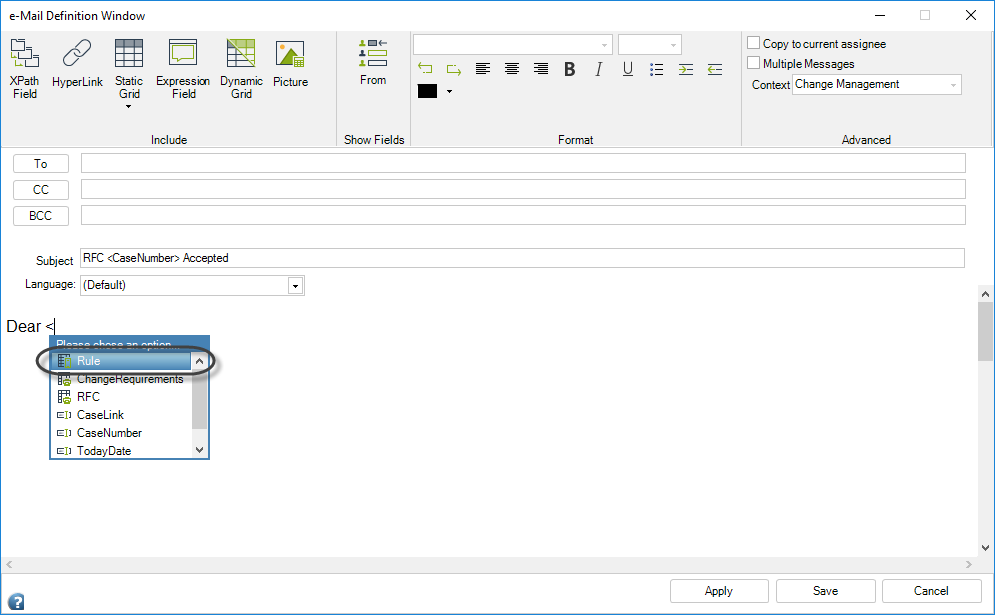Select ChangeRequirements option
Screen dimensions: 995x615
123,379
